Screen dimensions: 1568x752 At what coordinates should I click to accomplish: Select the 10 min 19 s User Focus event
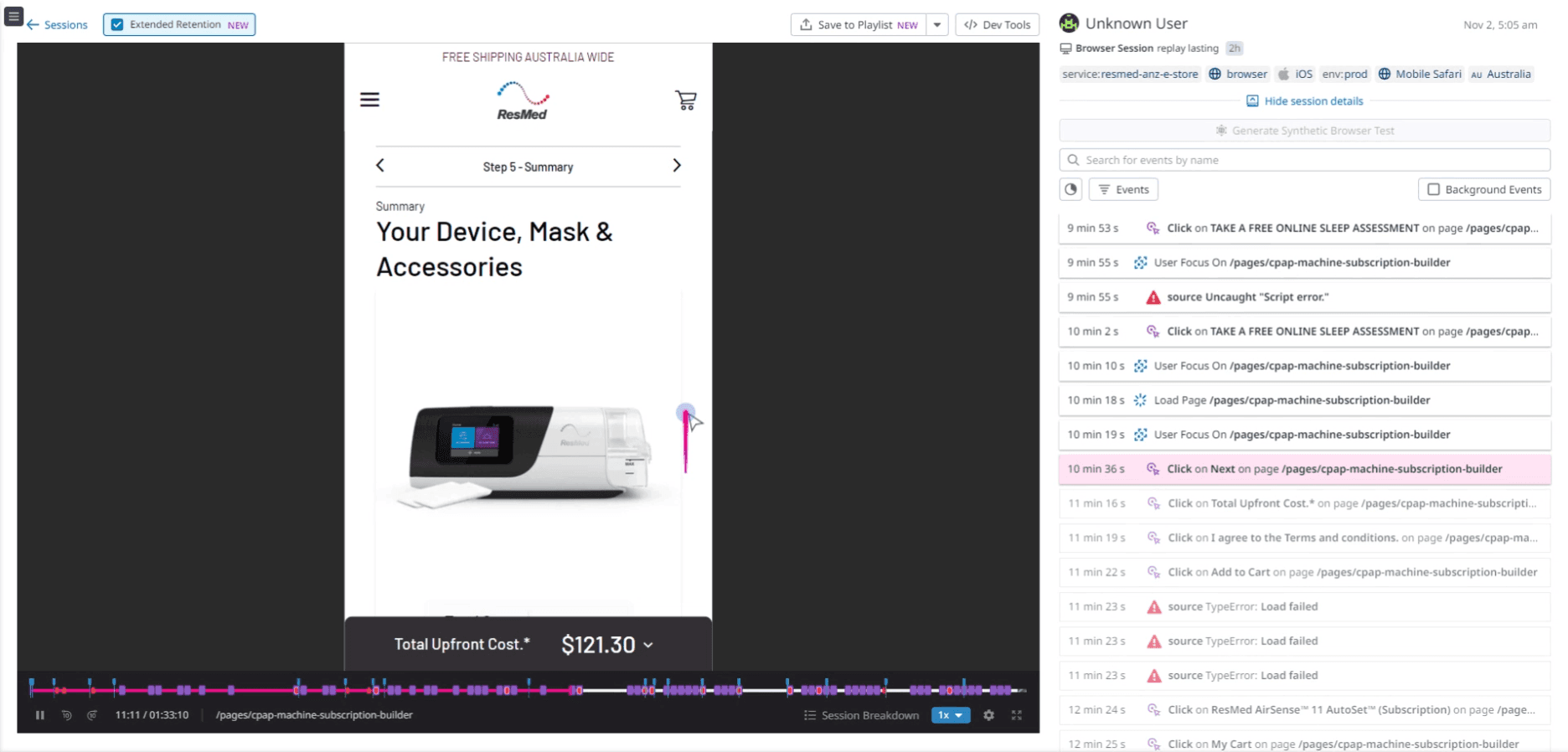coord(1304,434)
